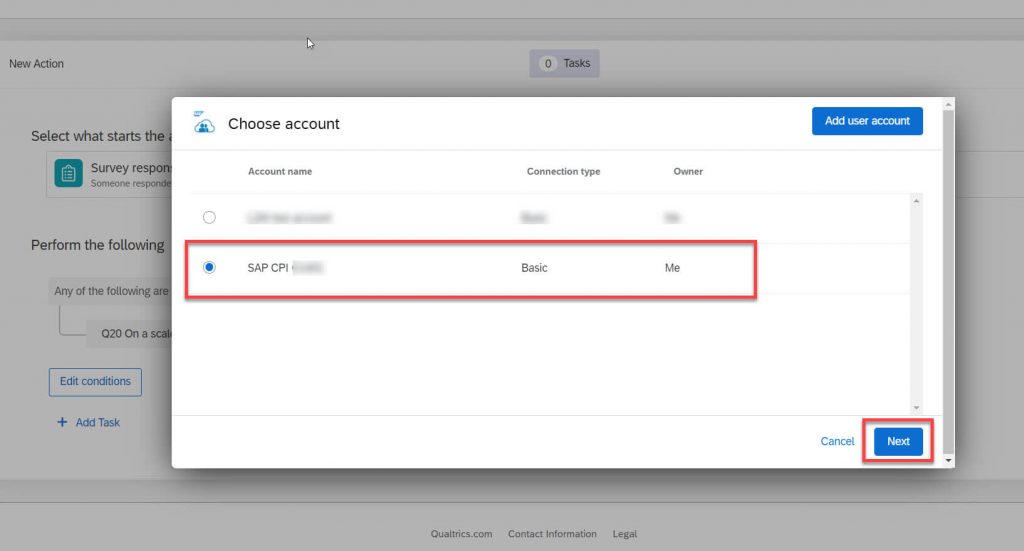Image resolution: width=1024 pixels, height=551 pixels.
Task: Select the SAP CPI account radio button
Action: pos(209,267)
